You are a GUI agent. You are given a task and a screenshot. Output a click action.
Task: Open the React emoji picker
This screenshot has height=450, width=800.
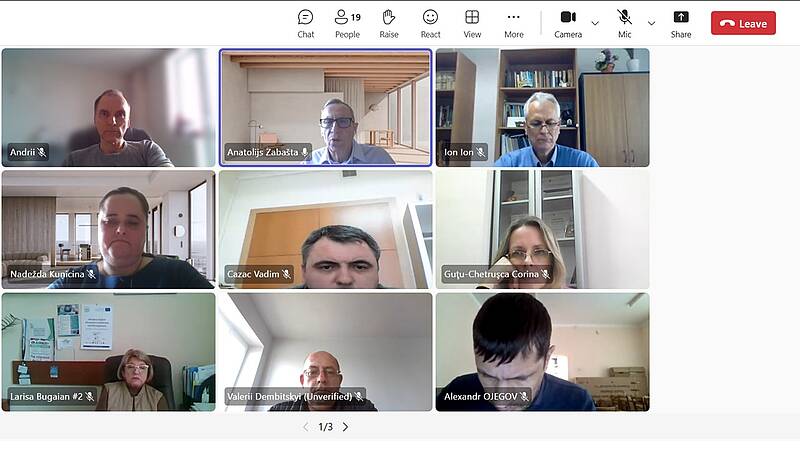[x=430, y=22]
